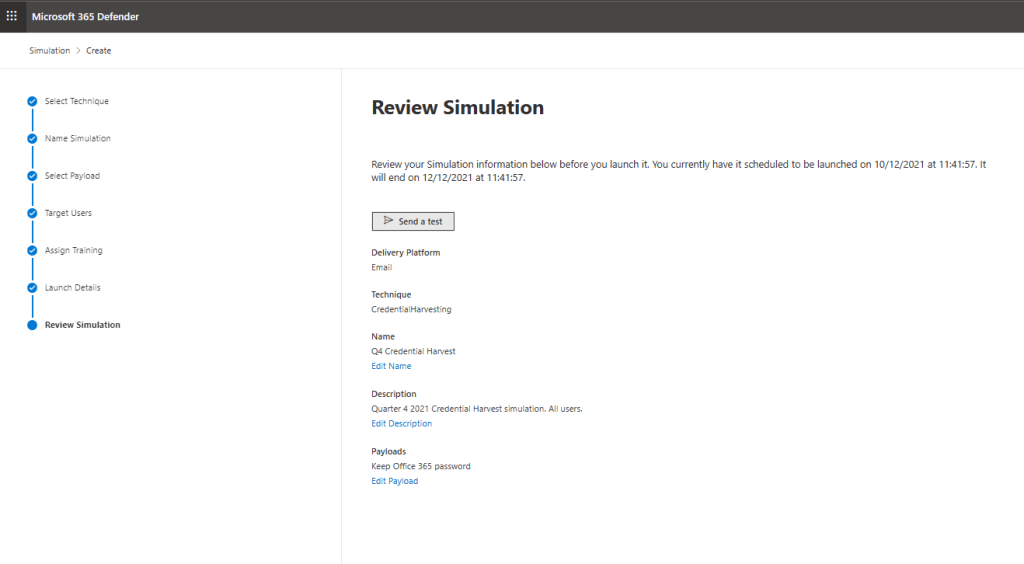Viewport: 1024px width, 564px height.
Task: Open the app launcher waffle icon
Action: [12, 16]
